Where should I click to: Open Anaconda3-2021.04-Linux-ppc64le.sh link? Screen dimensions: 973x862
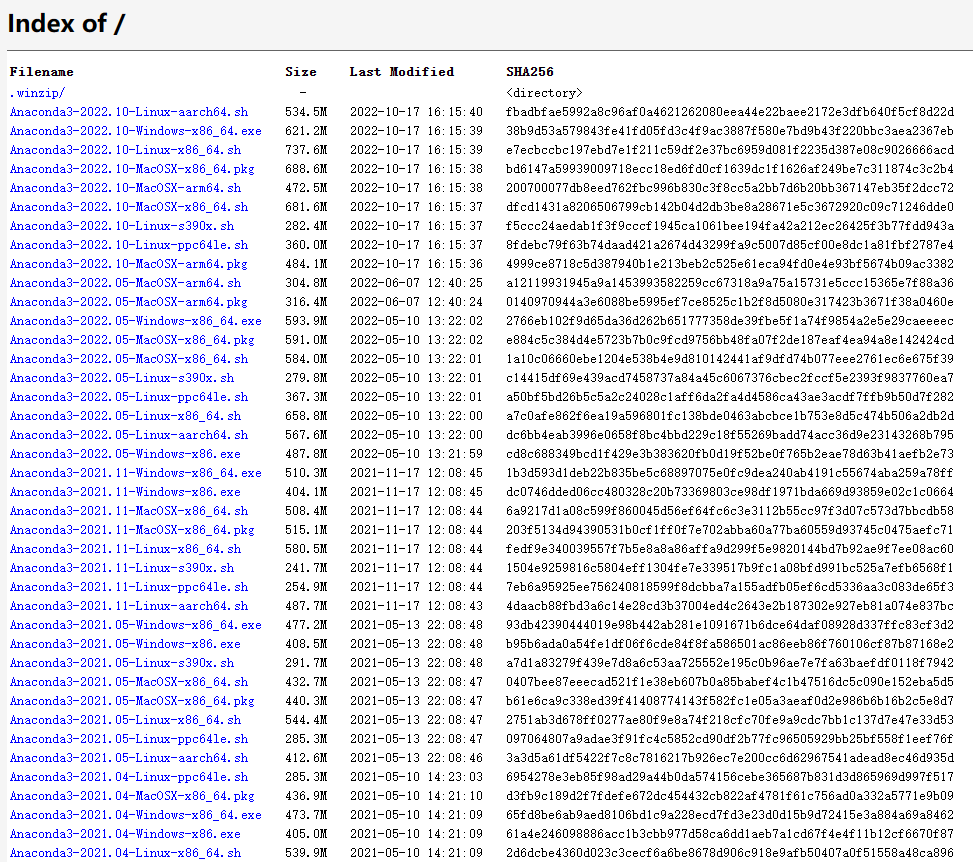point(128,777)
